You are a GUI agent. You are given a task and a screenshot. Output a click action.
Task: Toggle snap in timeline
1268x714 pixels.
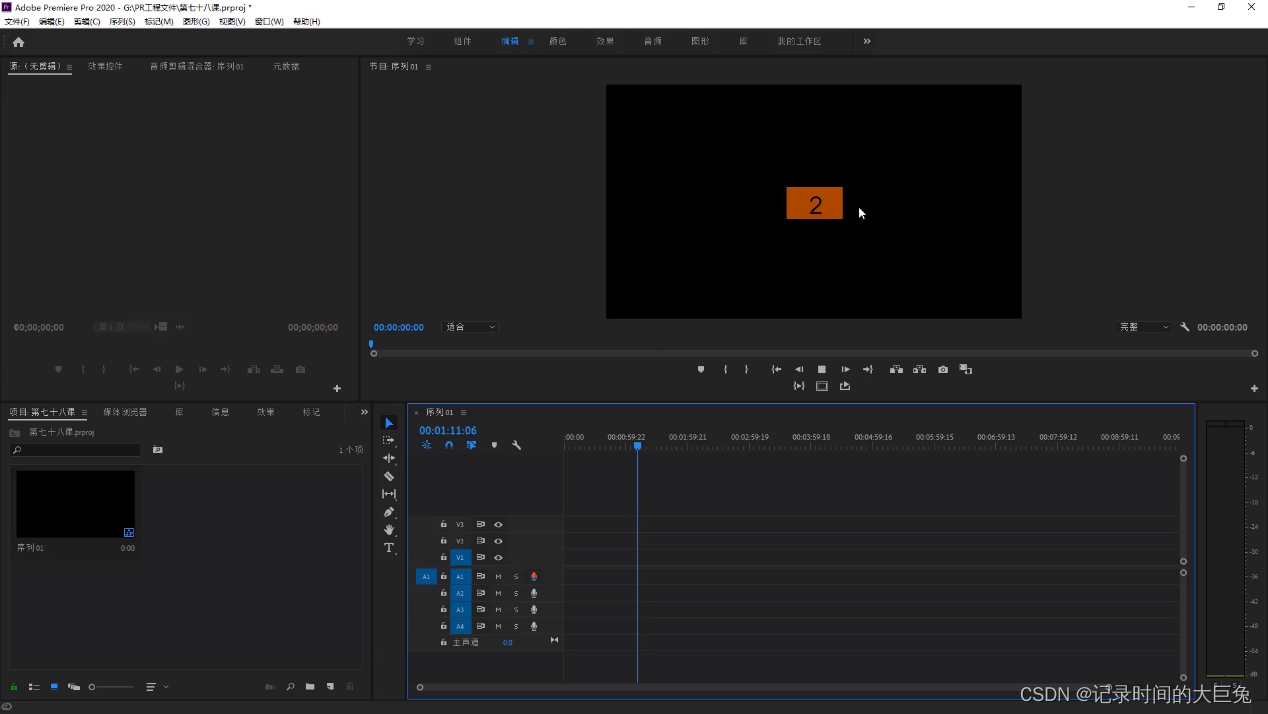(x=449, y=445)
